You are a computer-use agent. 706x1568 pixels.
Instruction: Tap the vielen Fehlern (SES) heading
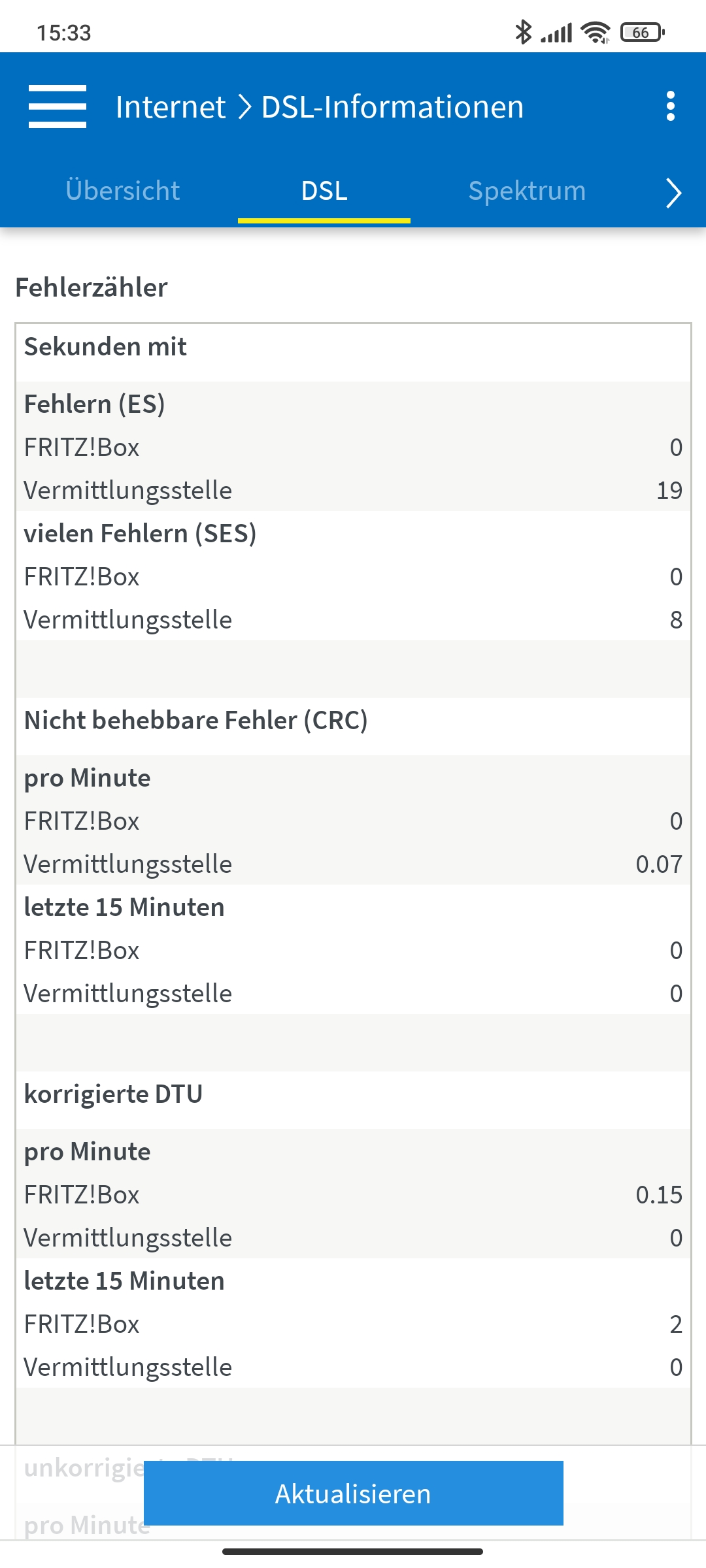point(140,533)
